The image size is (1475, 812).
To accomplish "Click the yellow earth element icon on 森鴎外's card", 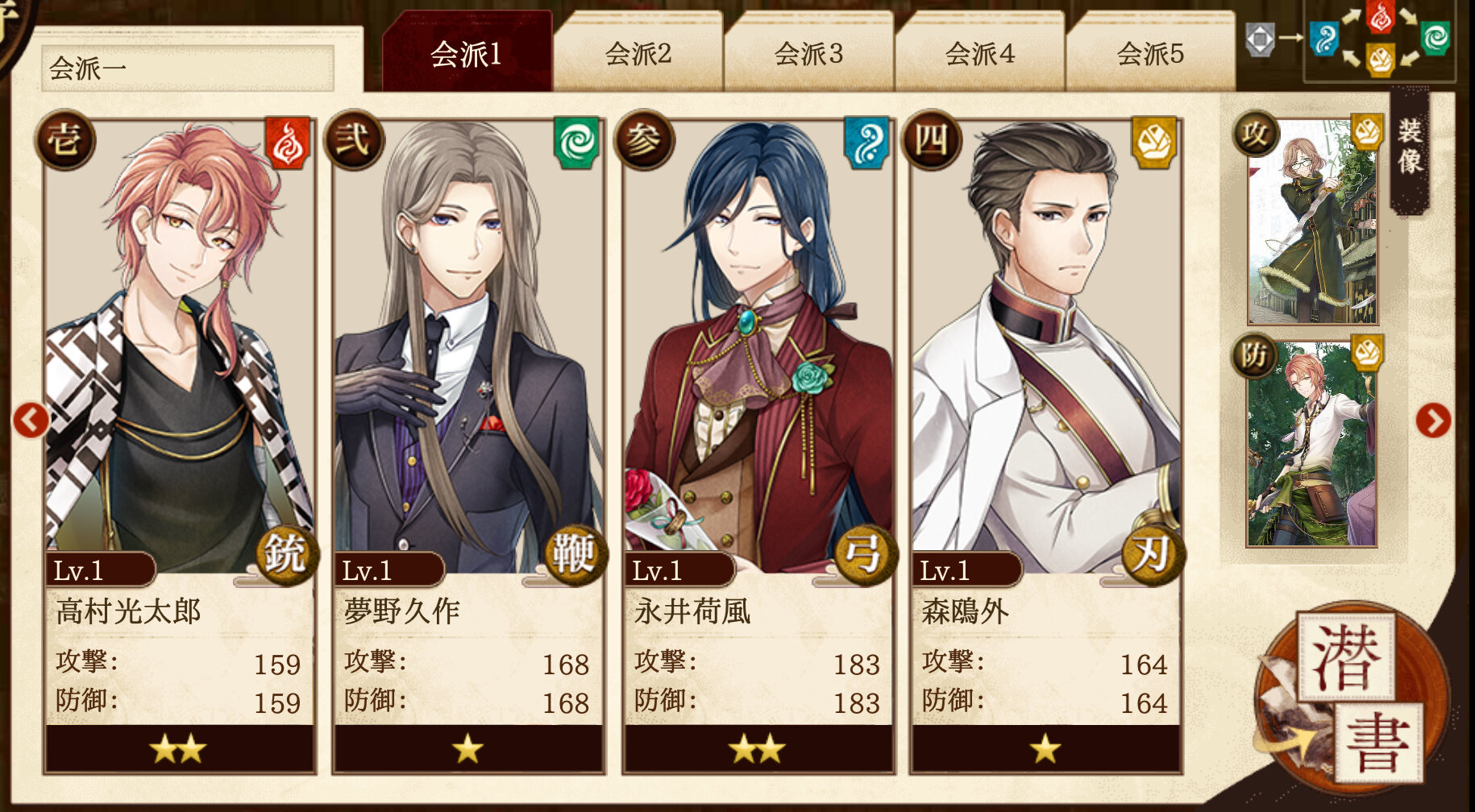I will tap(1154, 143).
